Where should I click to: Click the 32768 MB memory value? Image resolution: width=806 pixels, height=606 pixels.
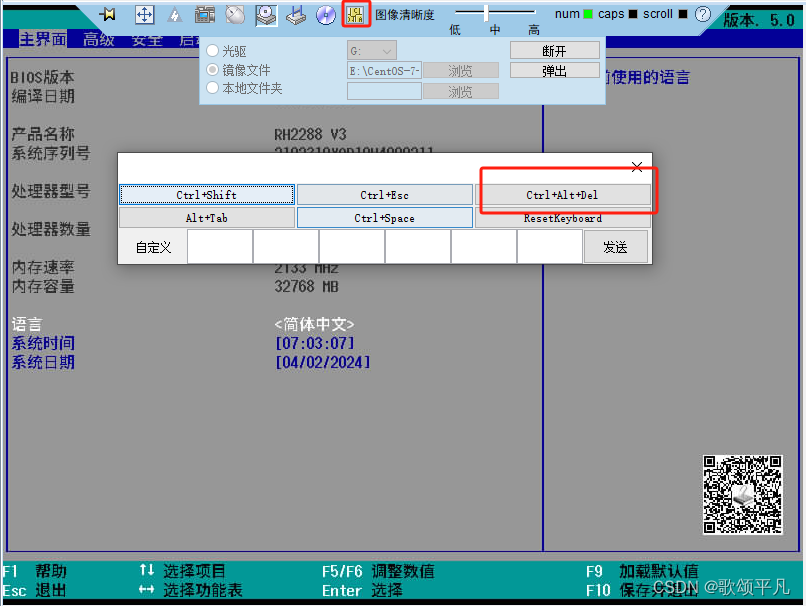pos(306,286)
